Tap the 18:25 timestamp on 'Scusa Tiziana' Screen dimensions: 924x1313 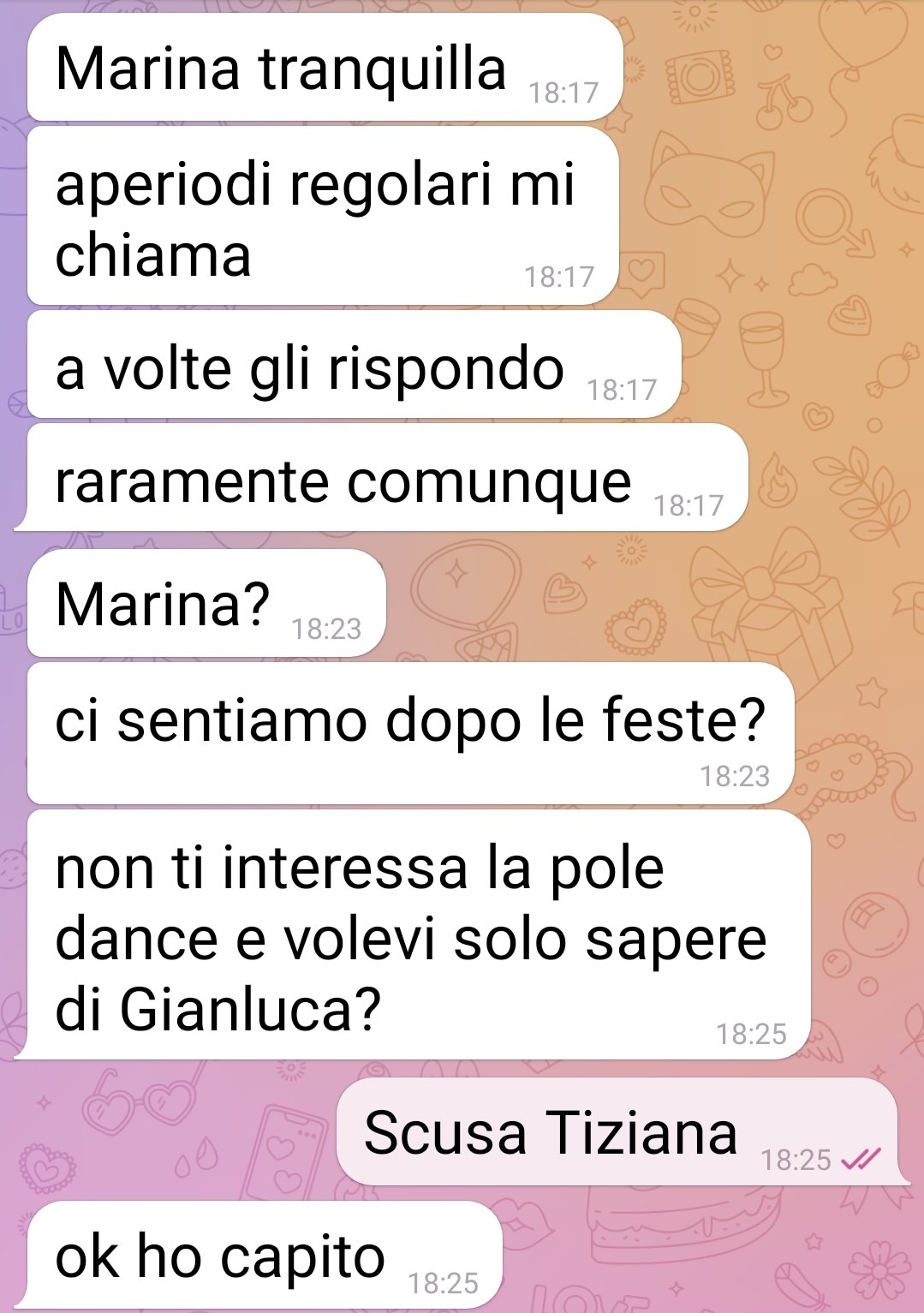coord(796,1160)
